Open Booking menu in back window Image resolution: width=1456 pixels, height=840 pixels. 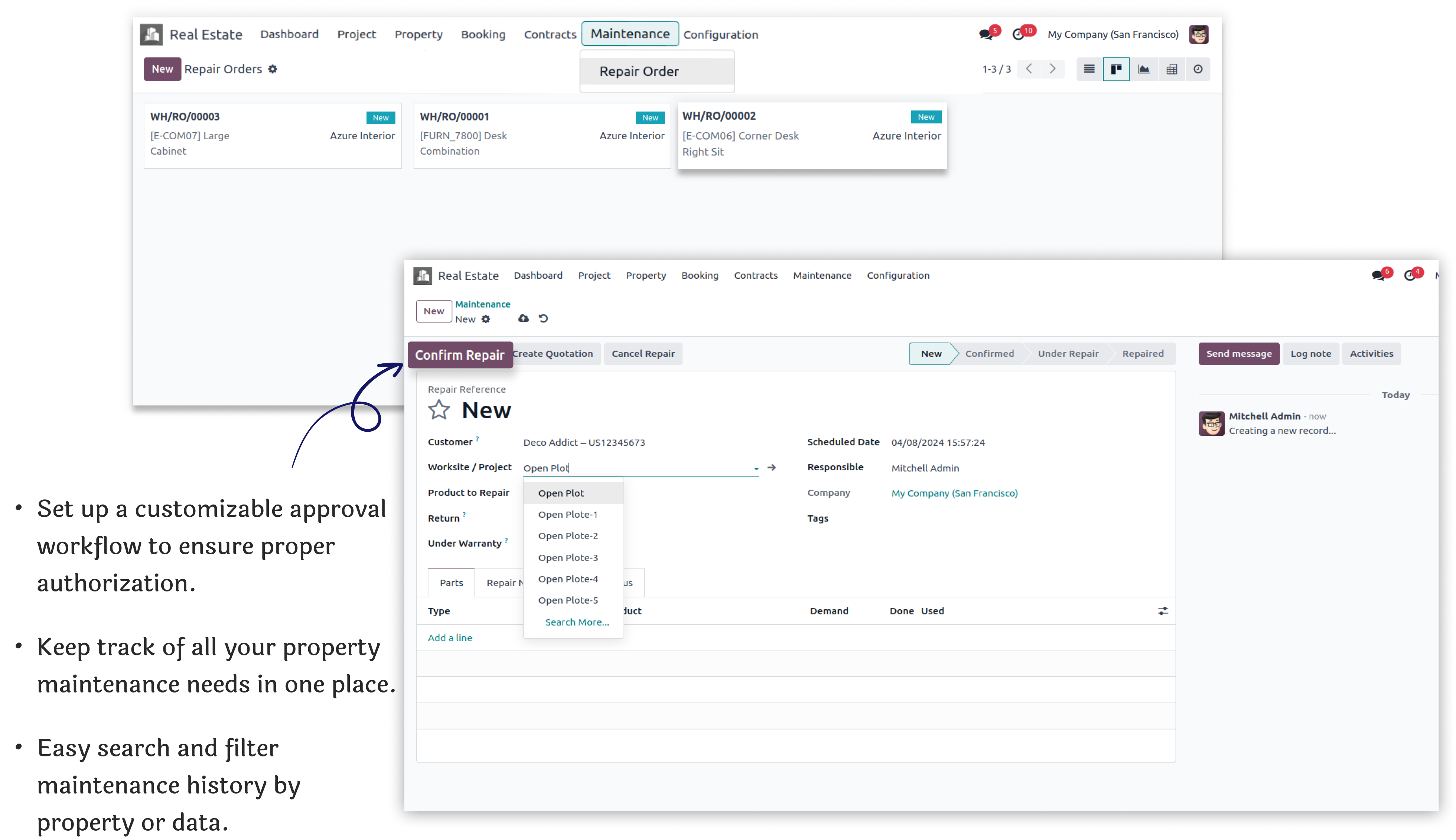tap(483, 35)
